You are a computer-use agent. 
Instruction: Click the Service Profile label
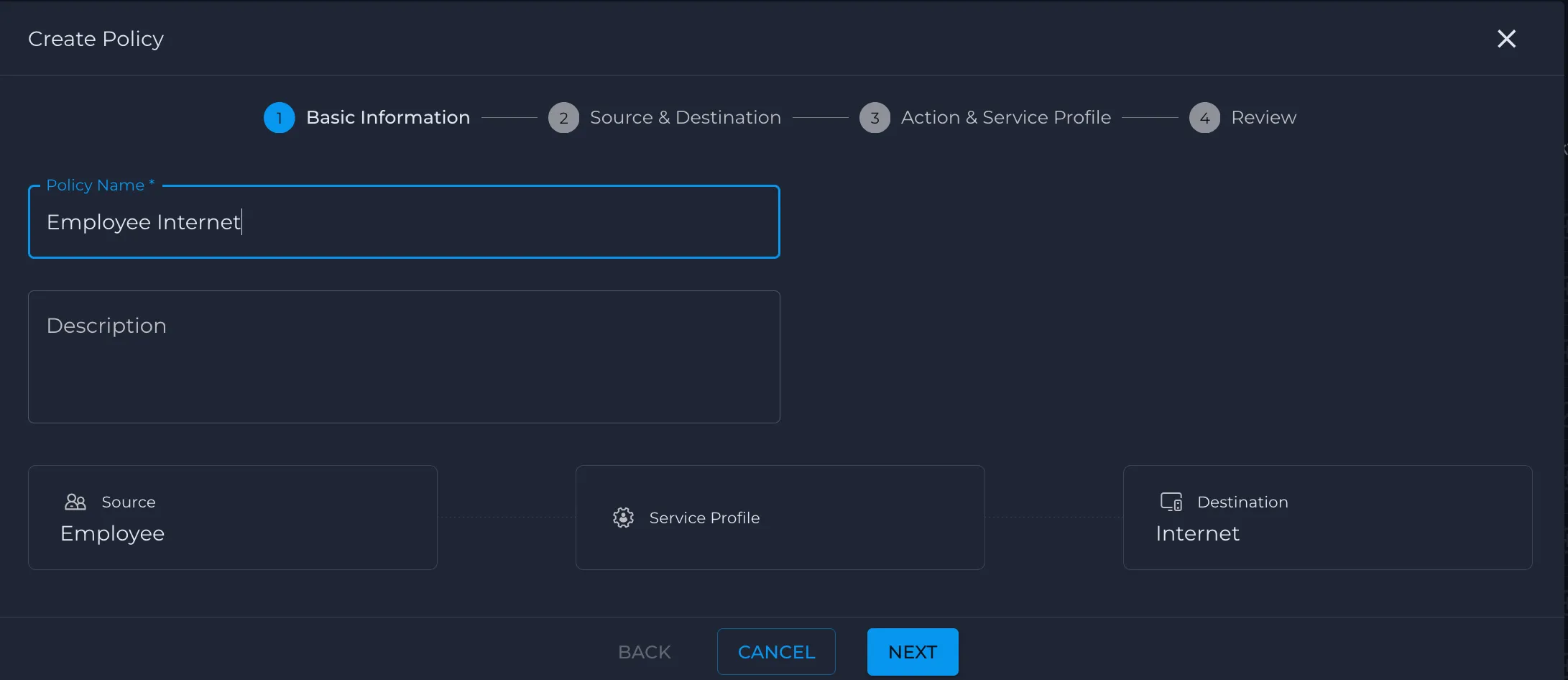coord(704,518)
